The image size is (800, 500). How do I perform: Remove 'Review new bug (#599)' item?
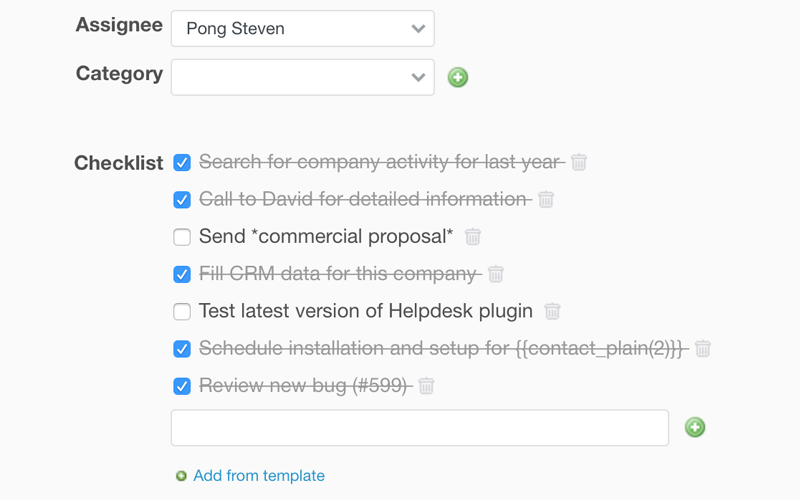click(x=427, y=386)
